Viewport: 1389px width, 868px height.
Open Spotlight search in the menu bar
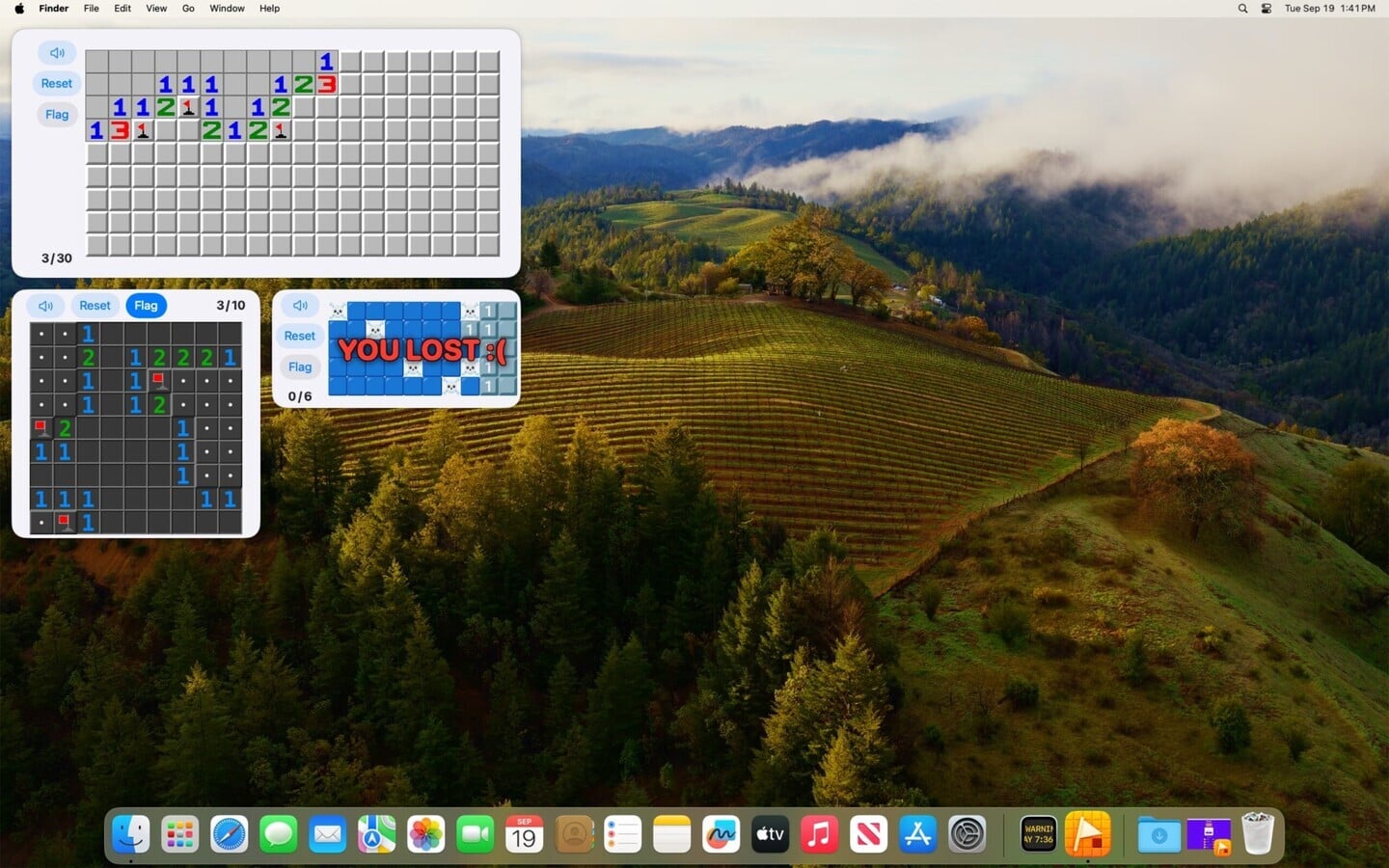tap(1242, 8)
